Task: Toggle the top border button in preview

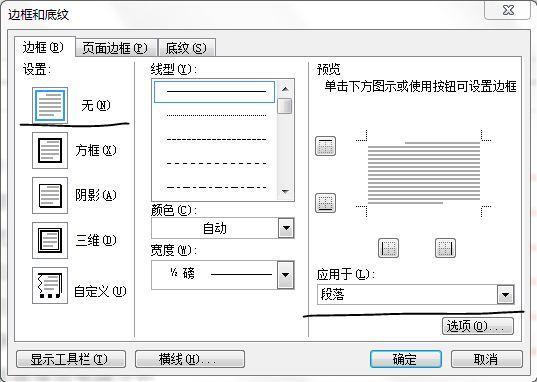Action: [325, 146]
